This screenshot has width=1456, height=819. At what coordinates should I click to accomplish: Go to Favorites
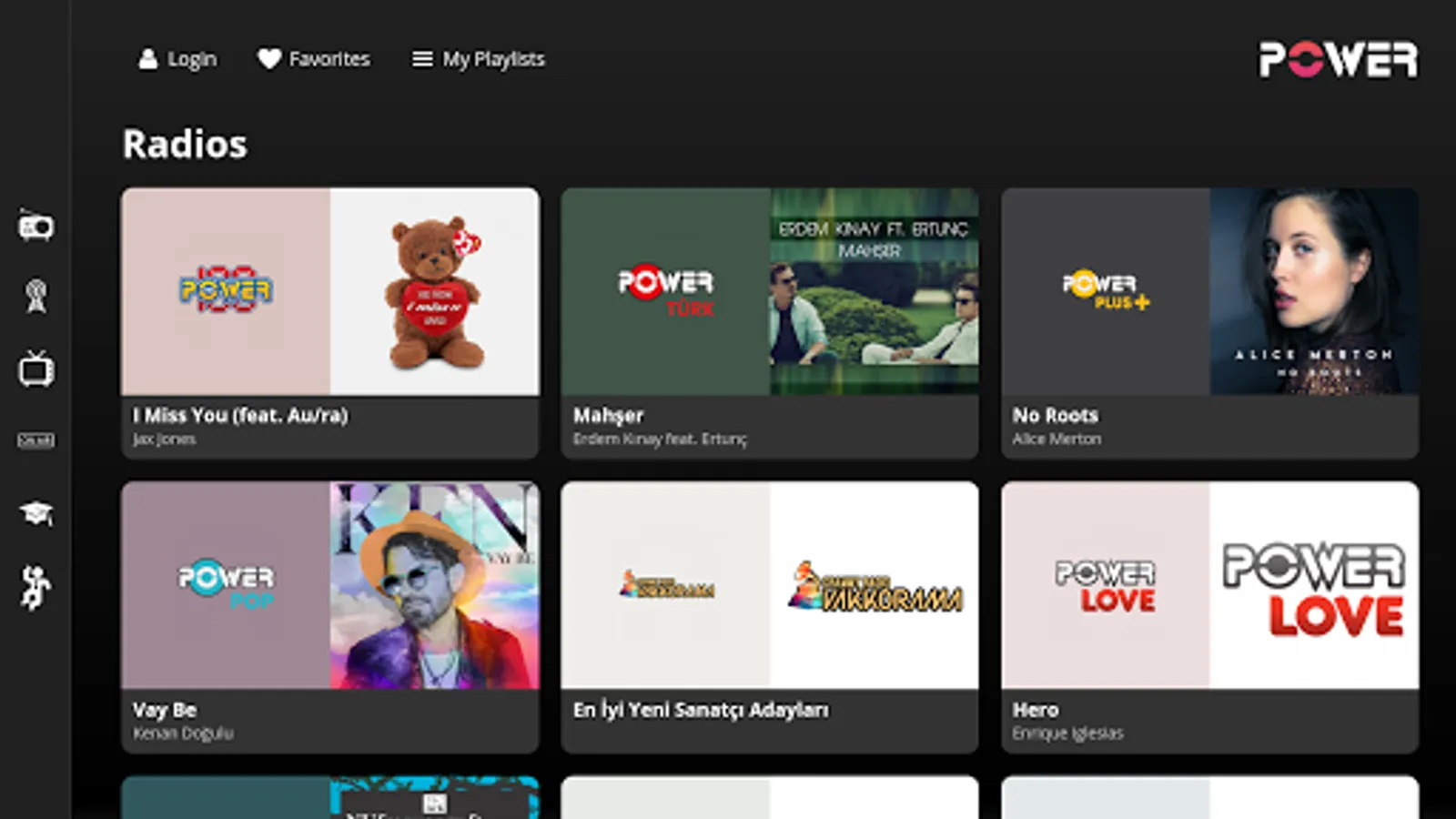click(x=329, y=59)
